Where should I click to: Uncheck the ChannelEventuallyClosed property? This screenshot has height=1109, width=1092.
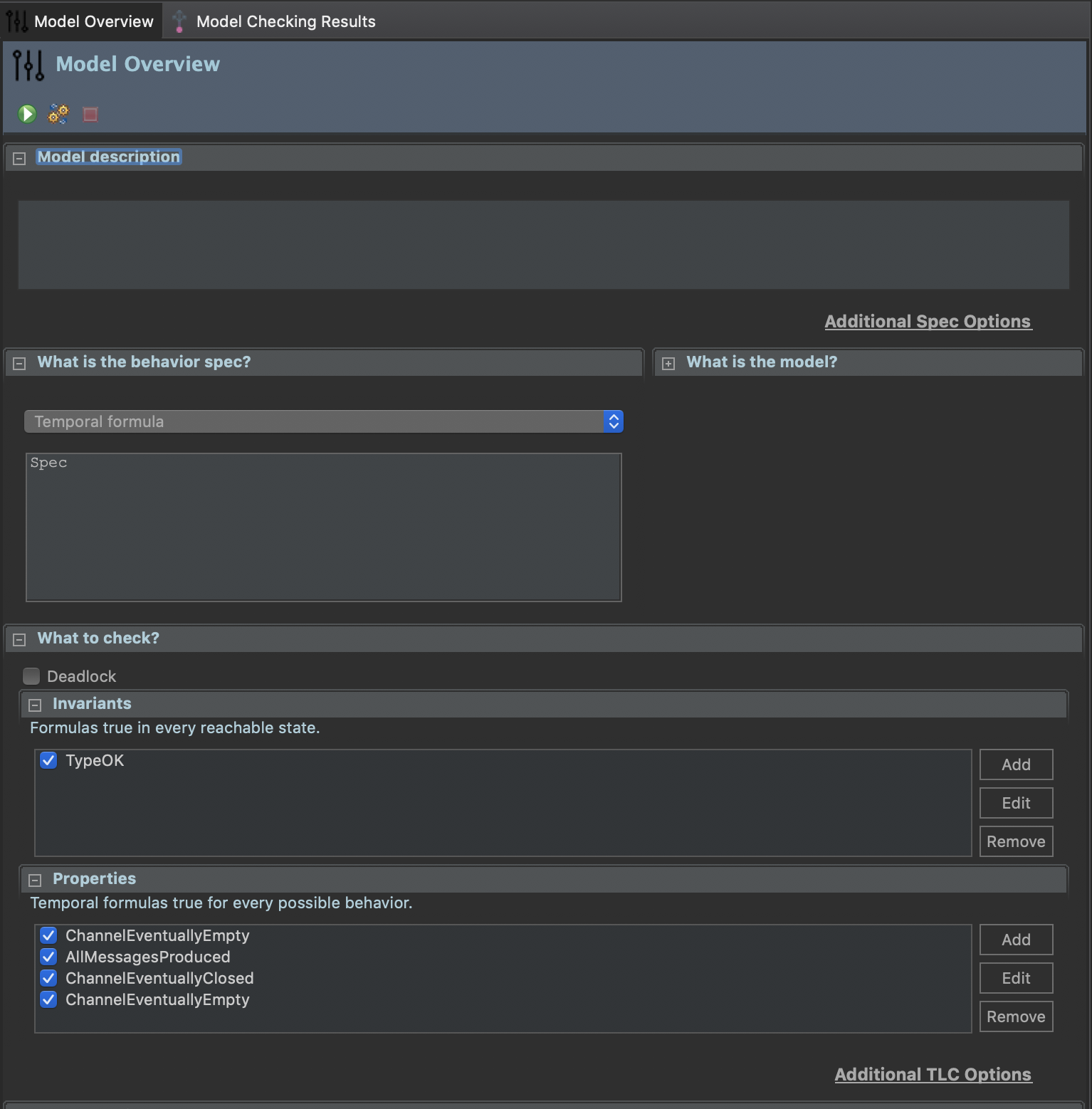[48, 978]
